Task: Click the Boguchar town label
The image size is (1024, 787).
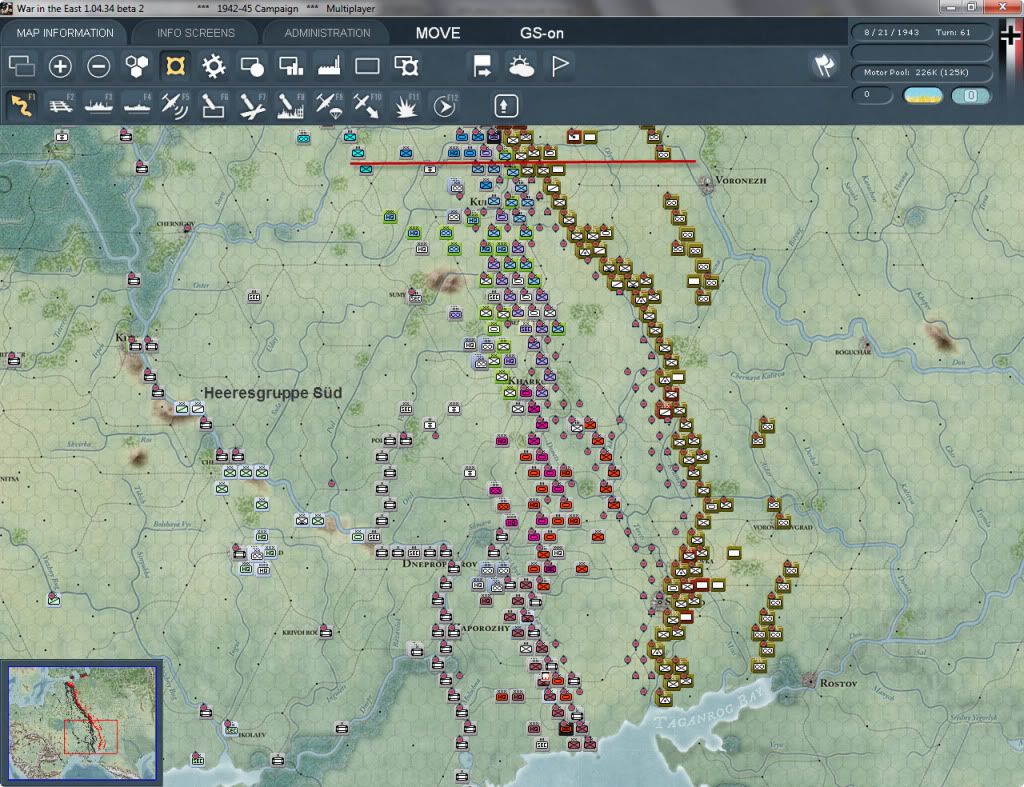Action: tap(852, 352)
